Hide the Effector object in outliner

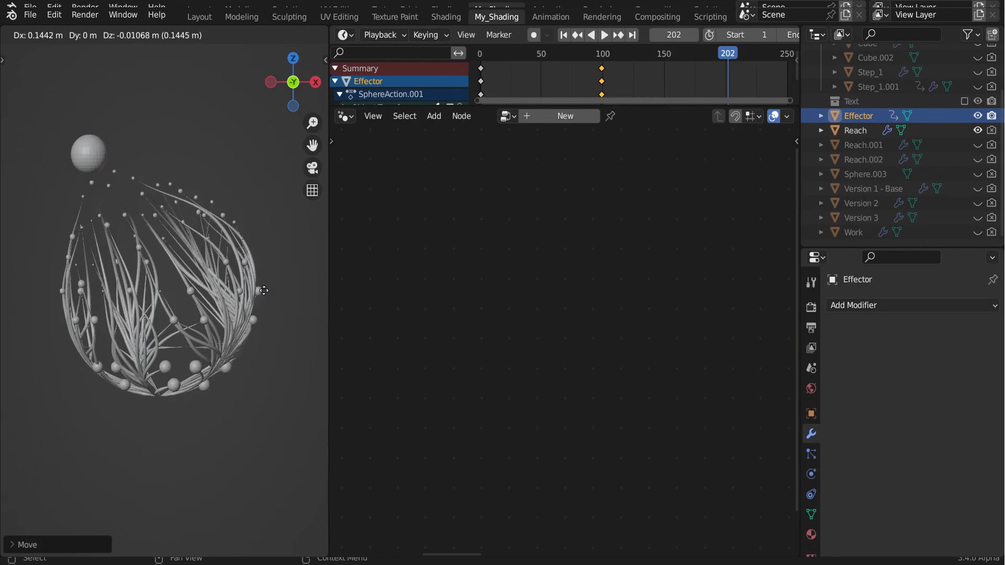[x=977, y=116]
